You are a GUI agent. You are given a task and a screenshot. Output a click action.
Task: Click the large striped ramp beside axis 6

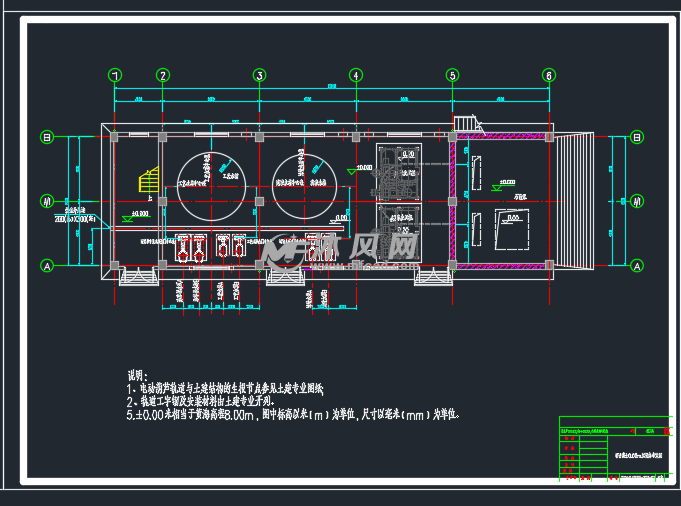click(574, 201)
